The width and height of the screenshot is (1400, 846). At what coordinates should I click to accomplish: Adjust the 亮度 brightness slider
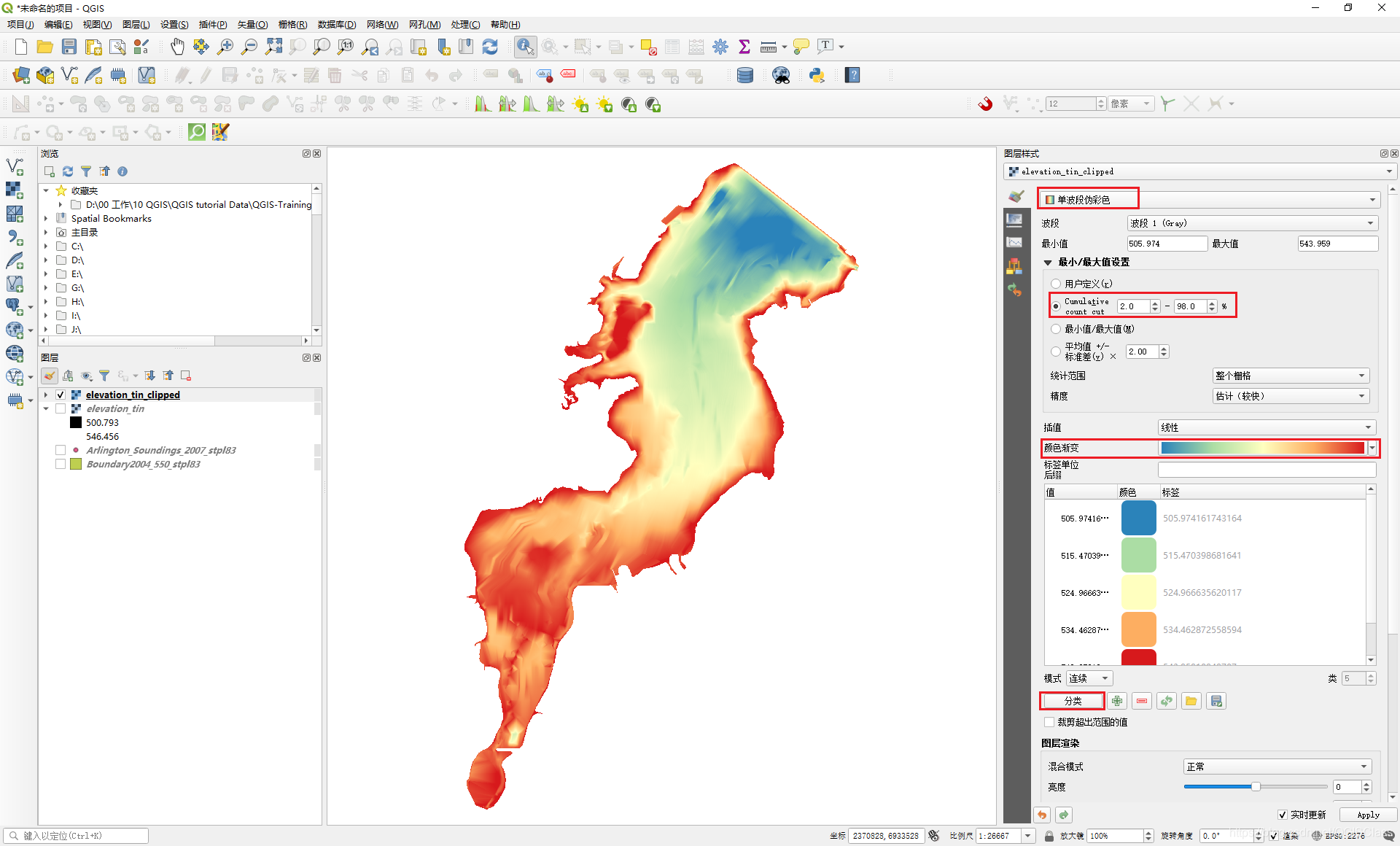[1255, 787]
